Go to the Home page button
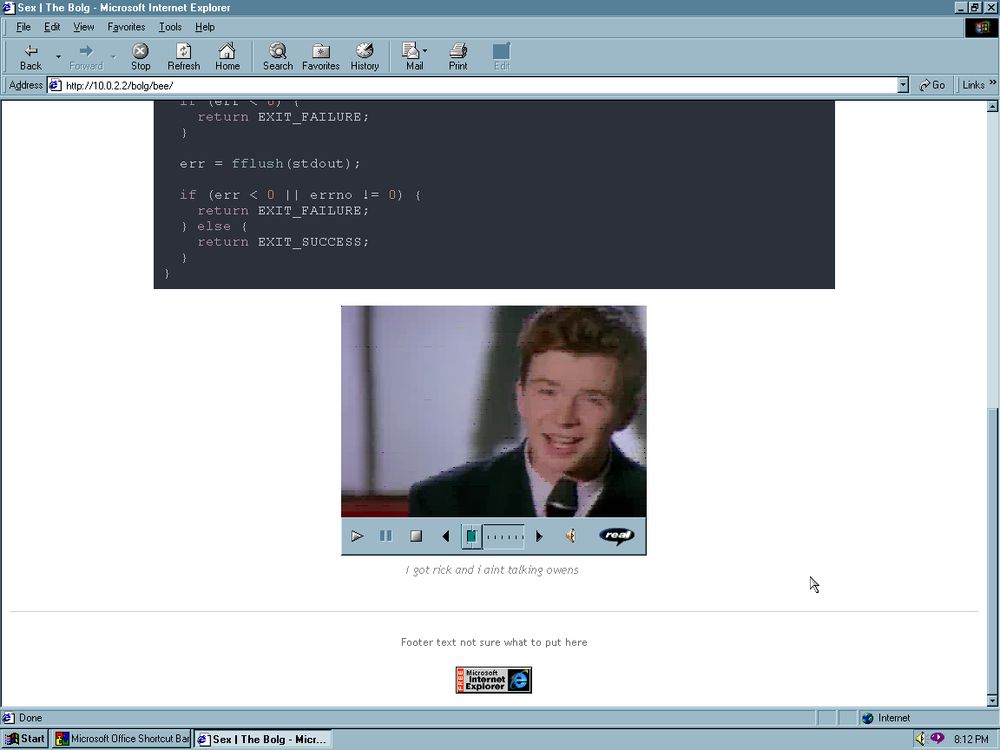 227,57
